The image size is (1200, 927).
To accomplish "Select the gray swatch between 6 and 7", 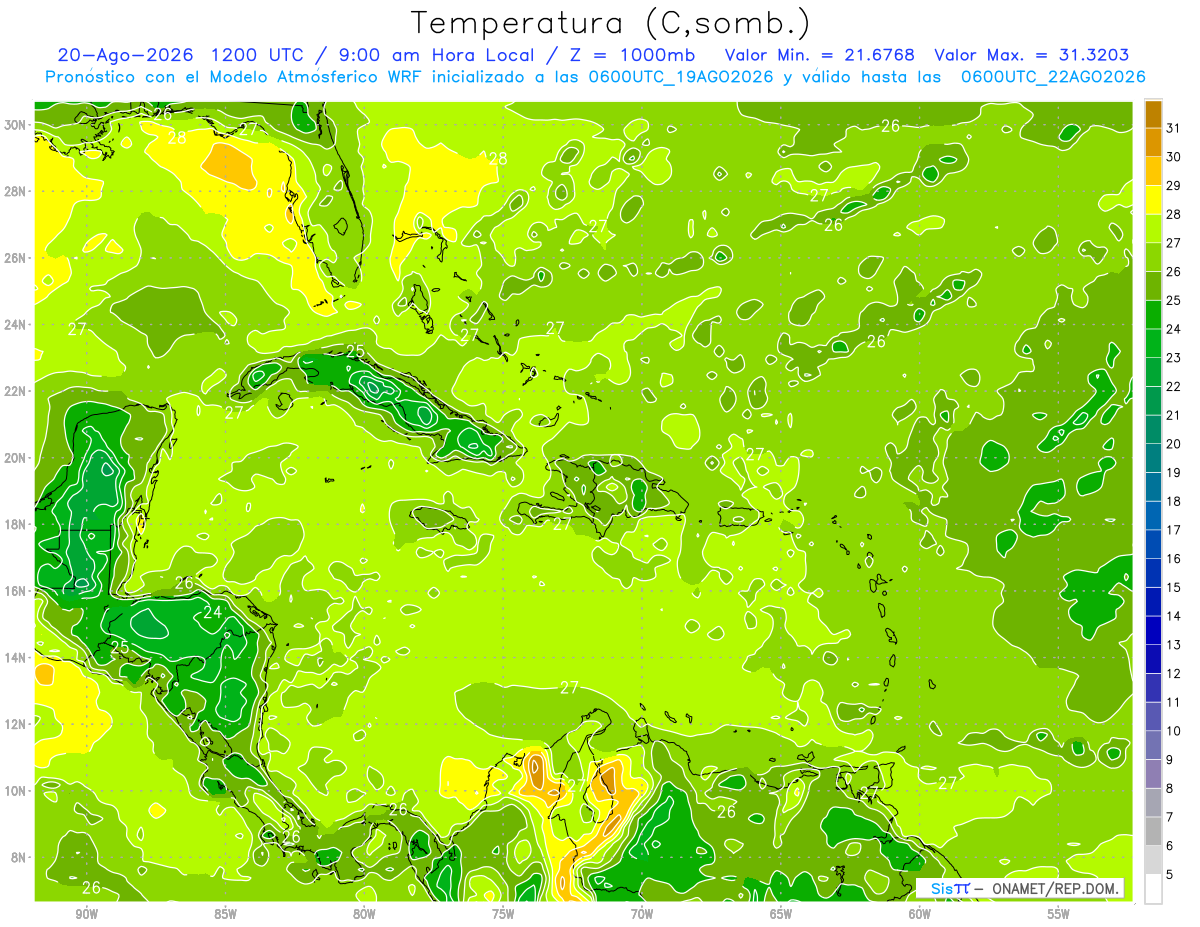I will pos(1153,832).
